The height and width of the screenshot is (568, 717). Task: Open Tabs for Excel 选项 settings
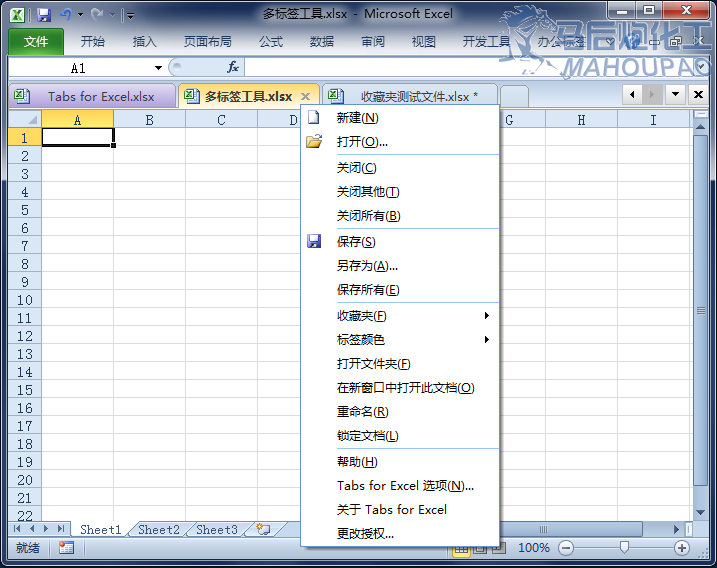pos(405,486)
